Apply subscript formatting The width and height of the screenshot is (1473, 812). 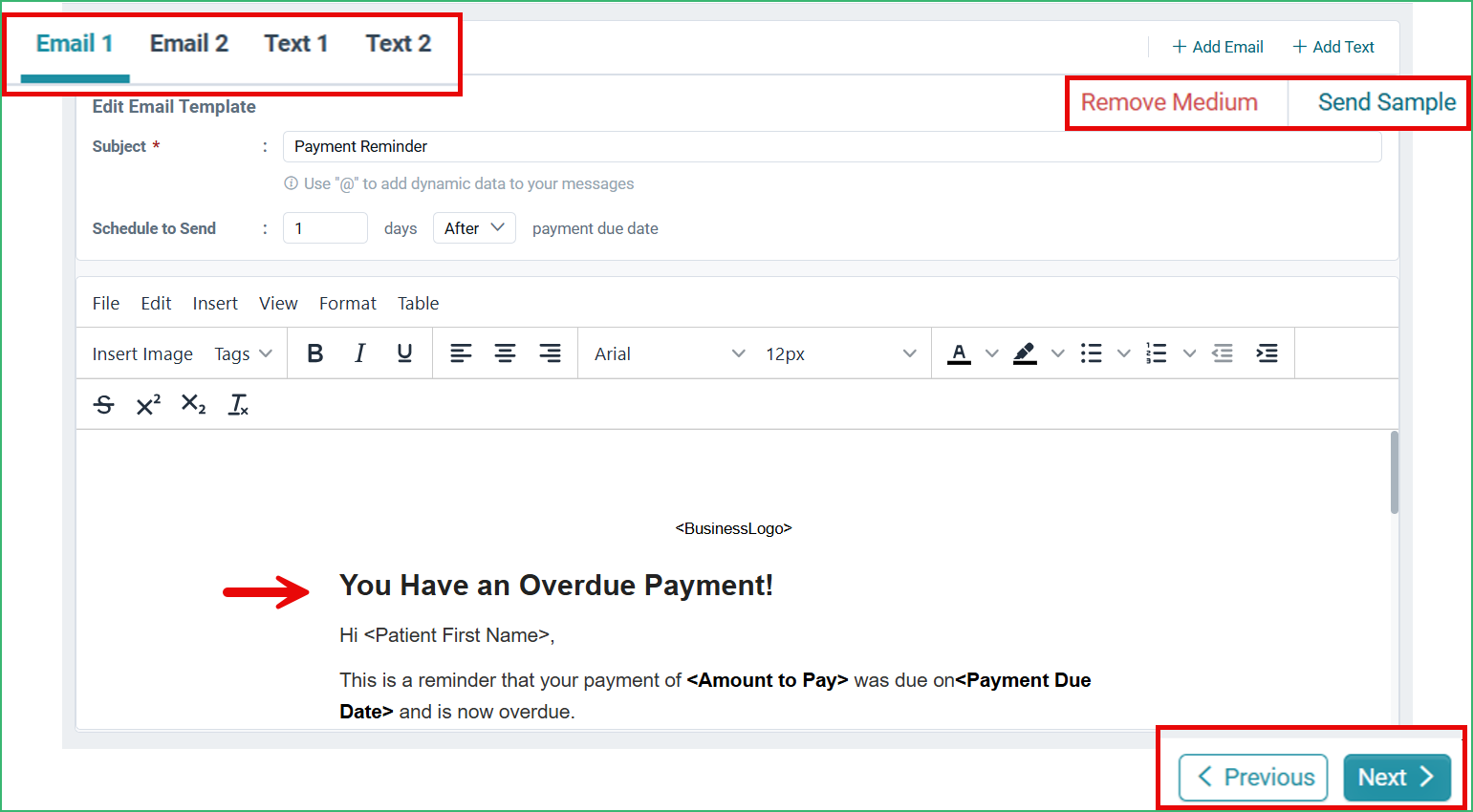coord(193,405)
